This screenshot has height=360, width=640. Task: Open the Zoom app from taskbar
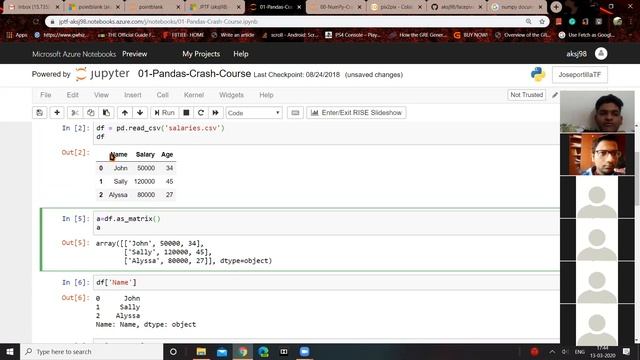click(305, 351)
